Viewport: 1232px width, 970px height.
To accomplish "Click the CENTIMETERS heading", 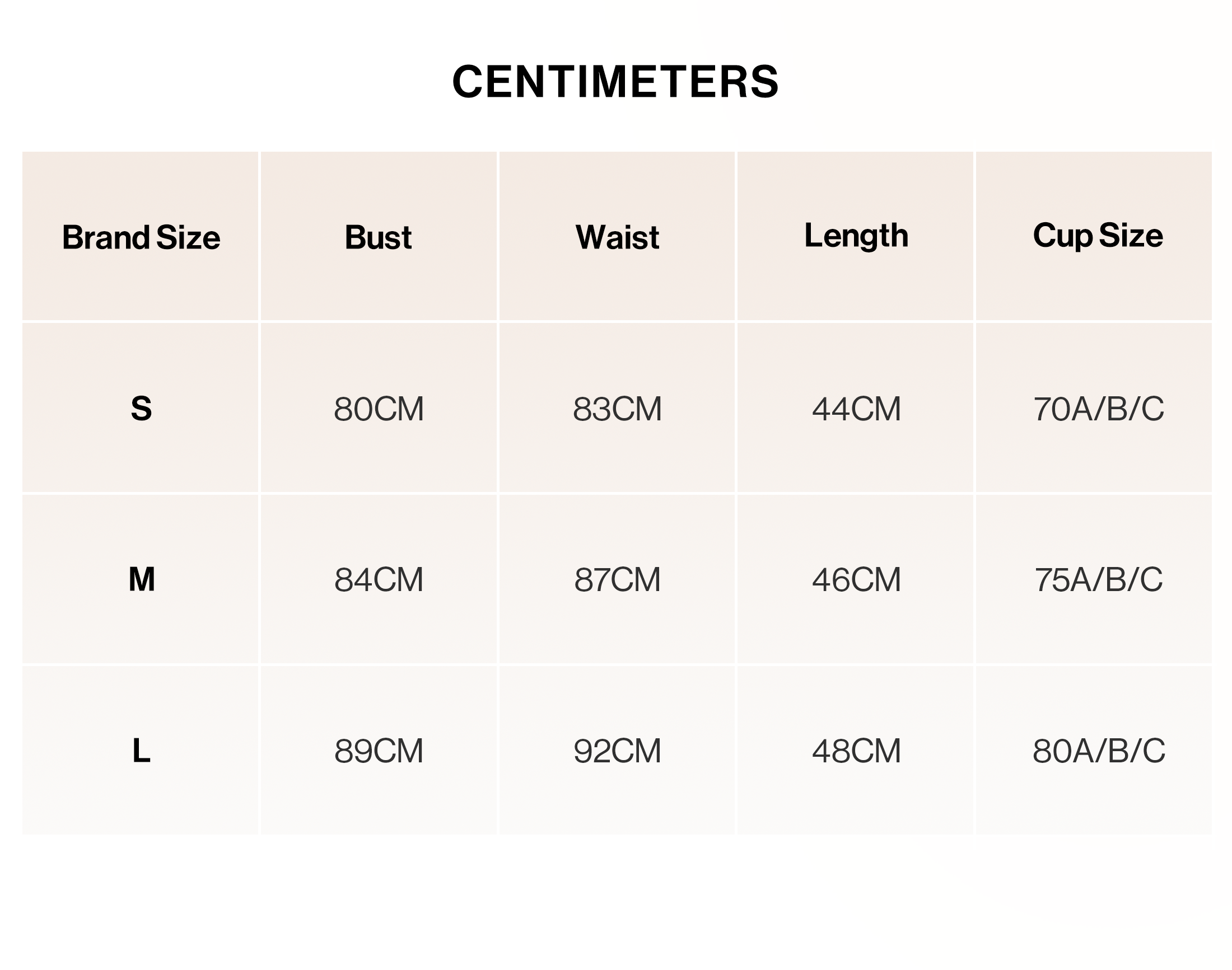I will pyautogui.click(x=615, y=81).
